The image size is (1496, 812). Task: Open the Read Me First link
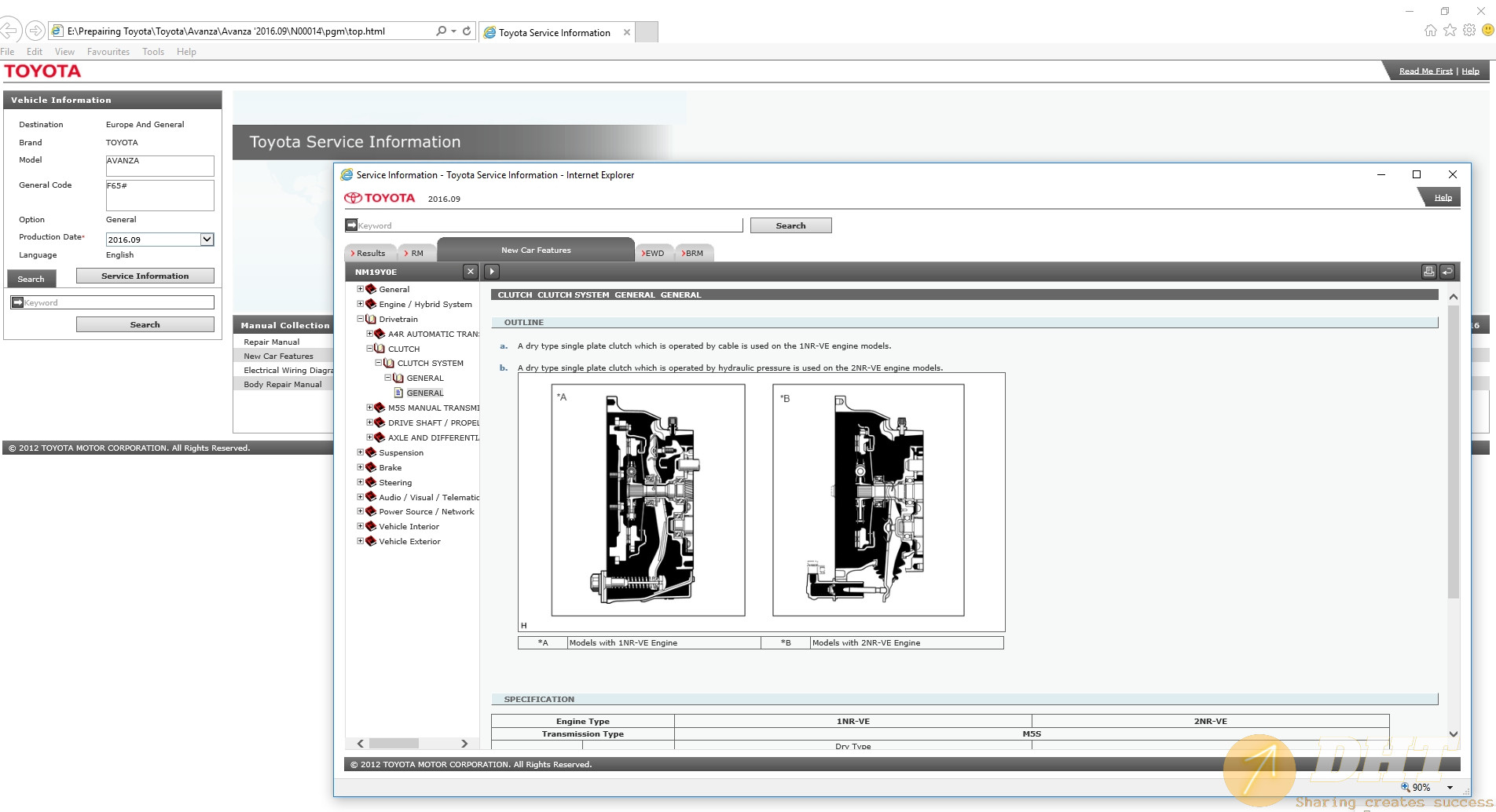(1426, 71)
